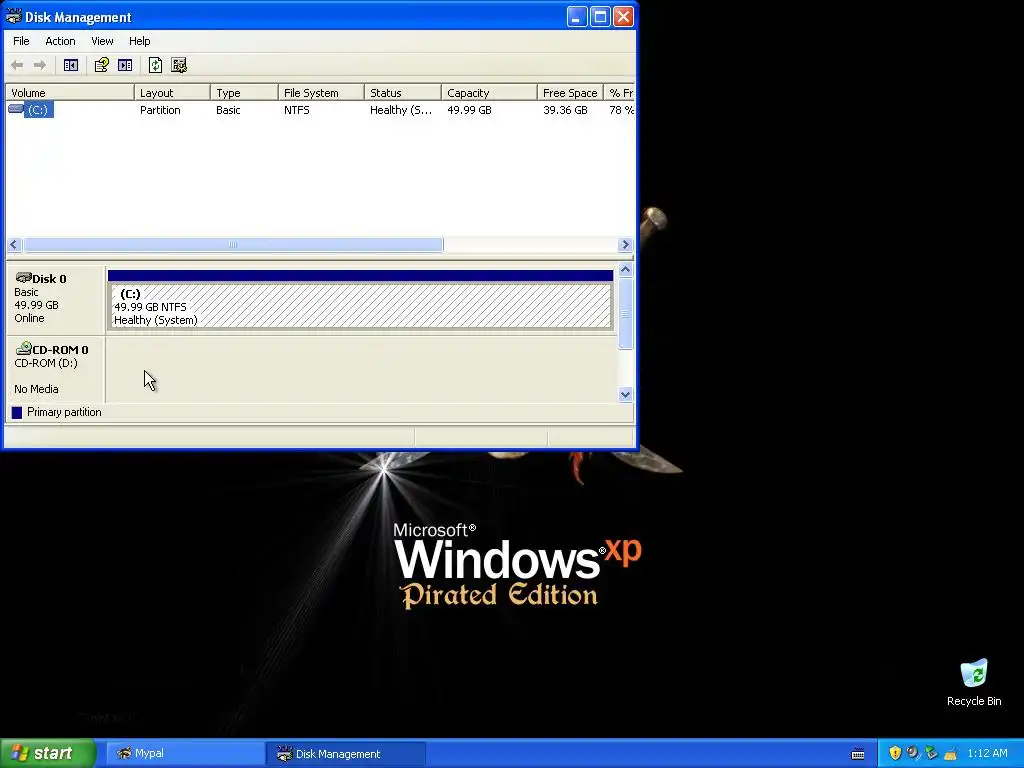Click the webcam-like tray icon
The width and height of the screenshot is (1024, 768).
913,753
